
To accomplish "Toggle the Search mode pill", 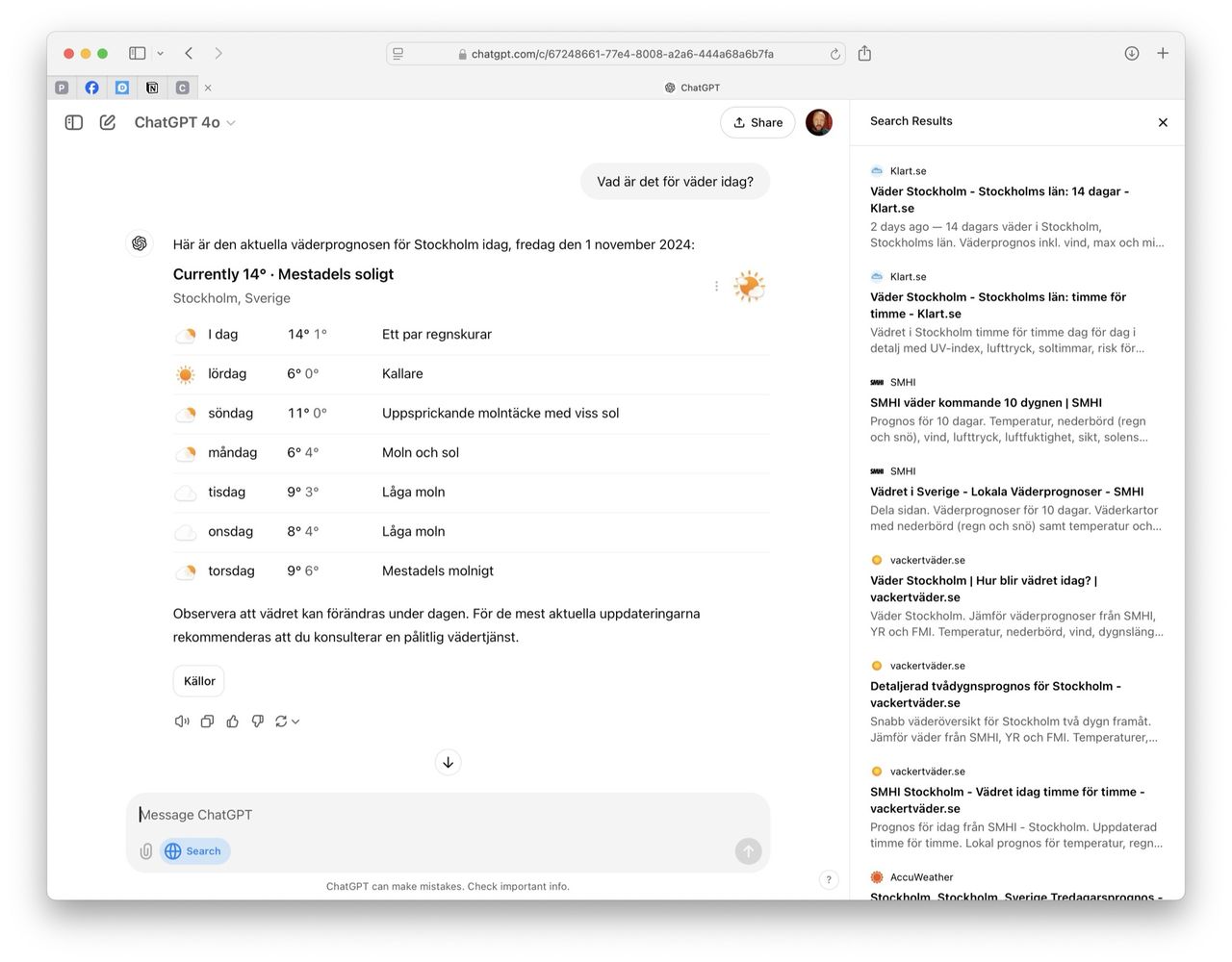I will click(194, 851).
